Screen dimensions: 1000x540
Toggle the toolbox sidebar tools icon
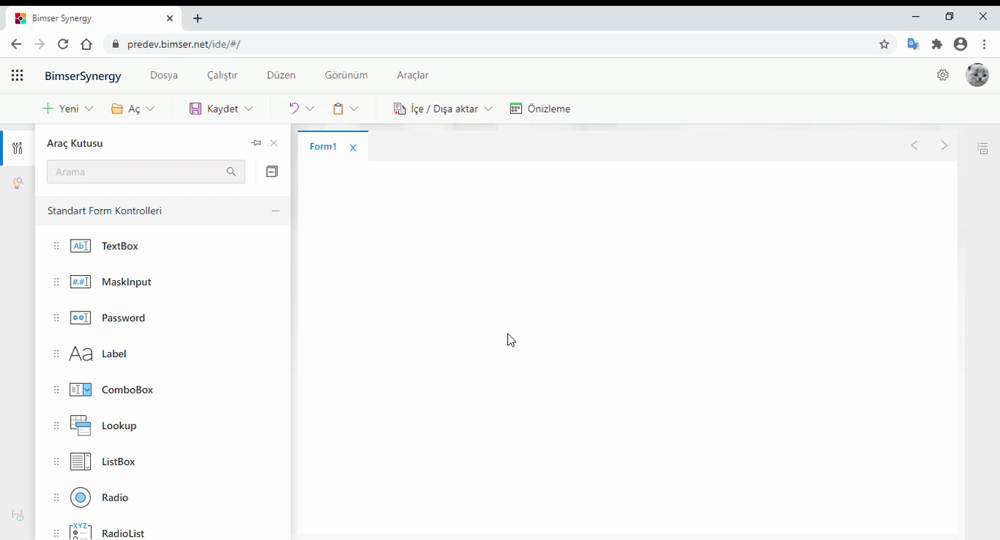(17, 149)
